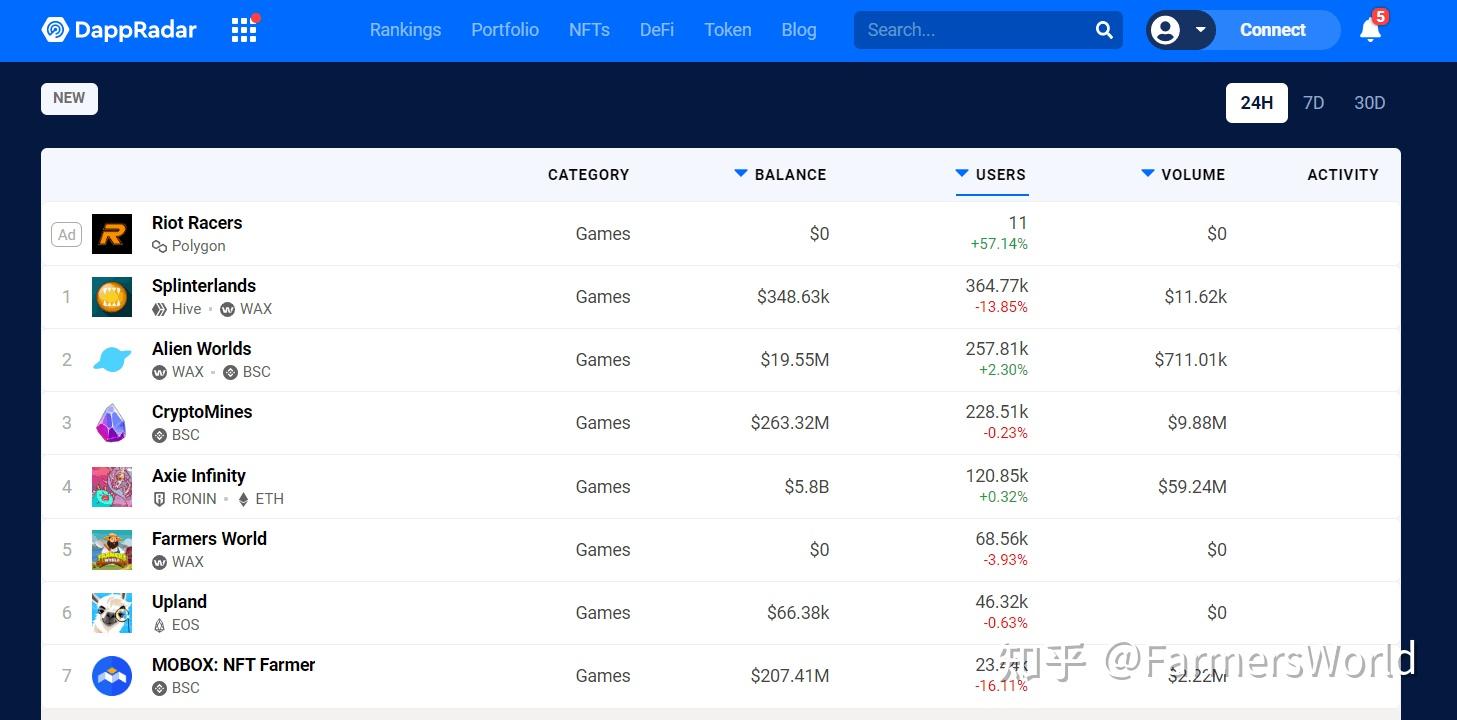Open the apps grid menu icon

[x=244, y=30]
